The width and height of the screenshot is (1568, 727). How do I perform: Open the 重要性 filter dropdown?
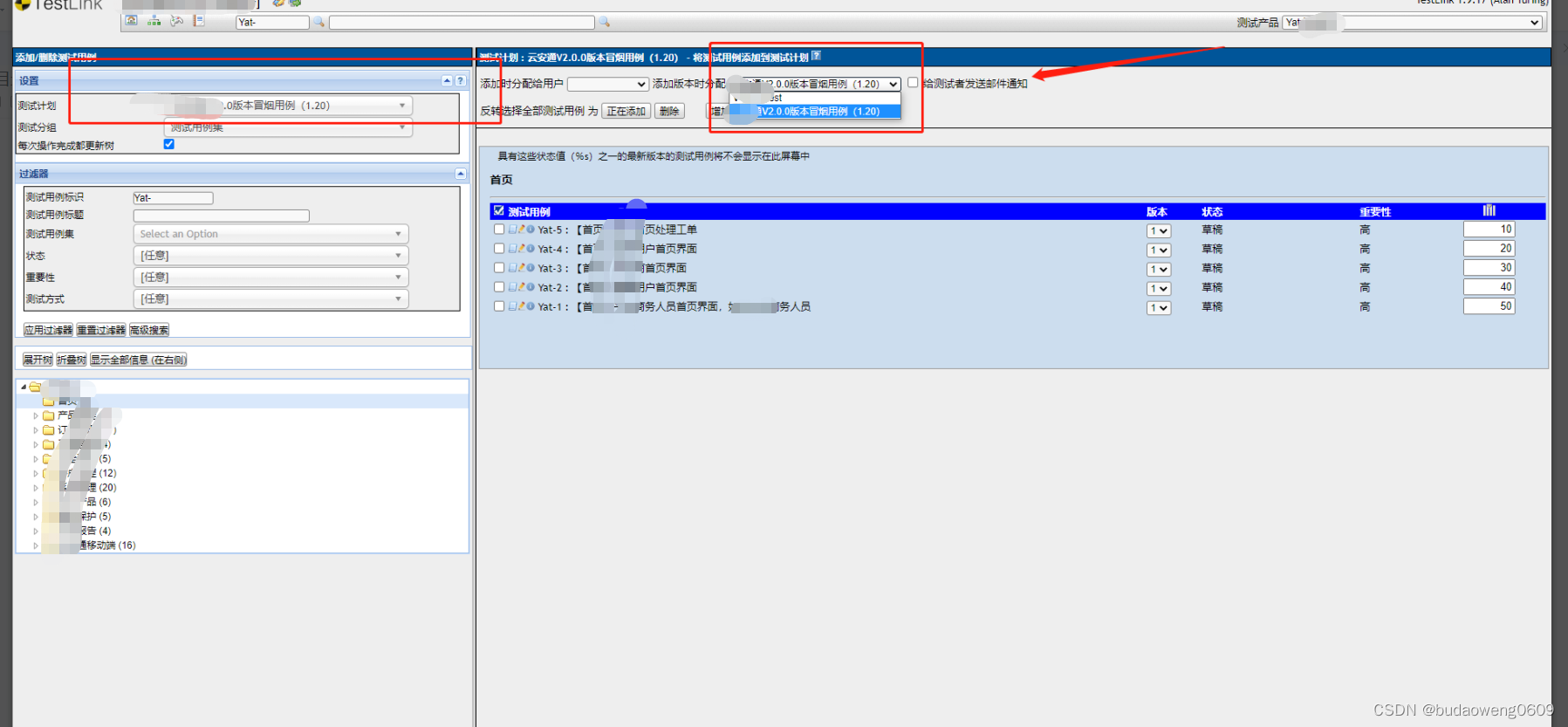point(270,278)
